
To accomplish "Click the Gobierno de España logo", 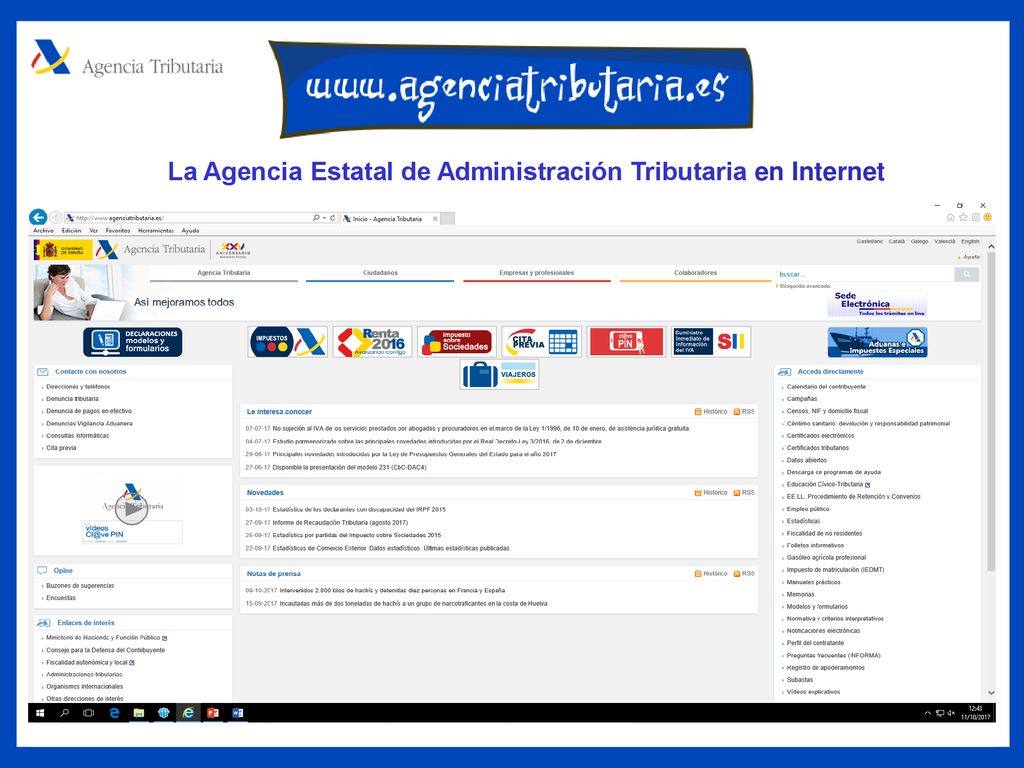I will pyautogui.click(x=63, y=249).
